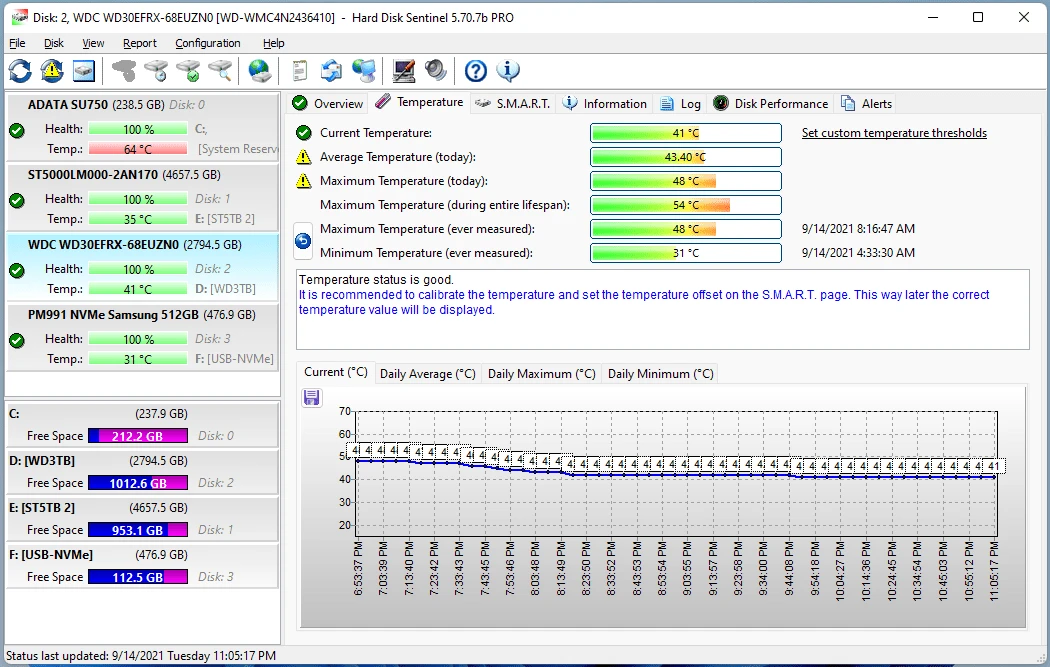Select the ADATA SU750 disk entry
Screen dimensions: 1050x667
(x=143, y=127)
